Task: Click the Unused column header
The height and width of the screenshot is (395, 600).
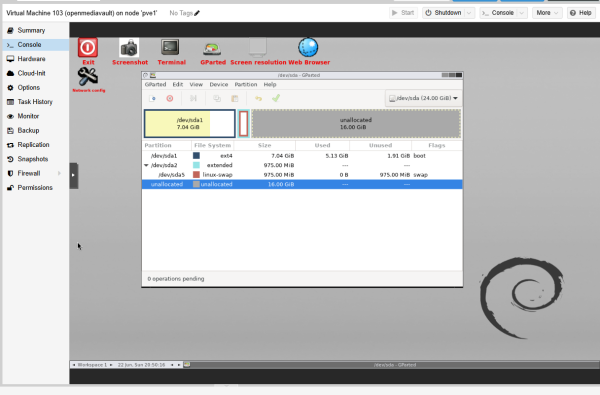Action: tap(380, 145)
